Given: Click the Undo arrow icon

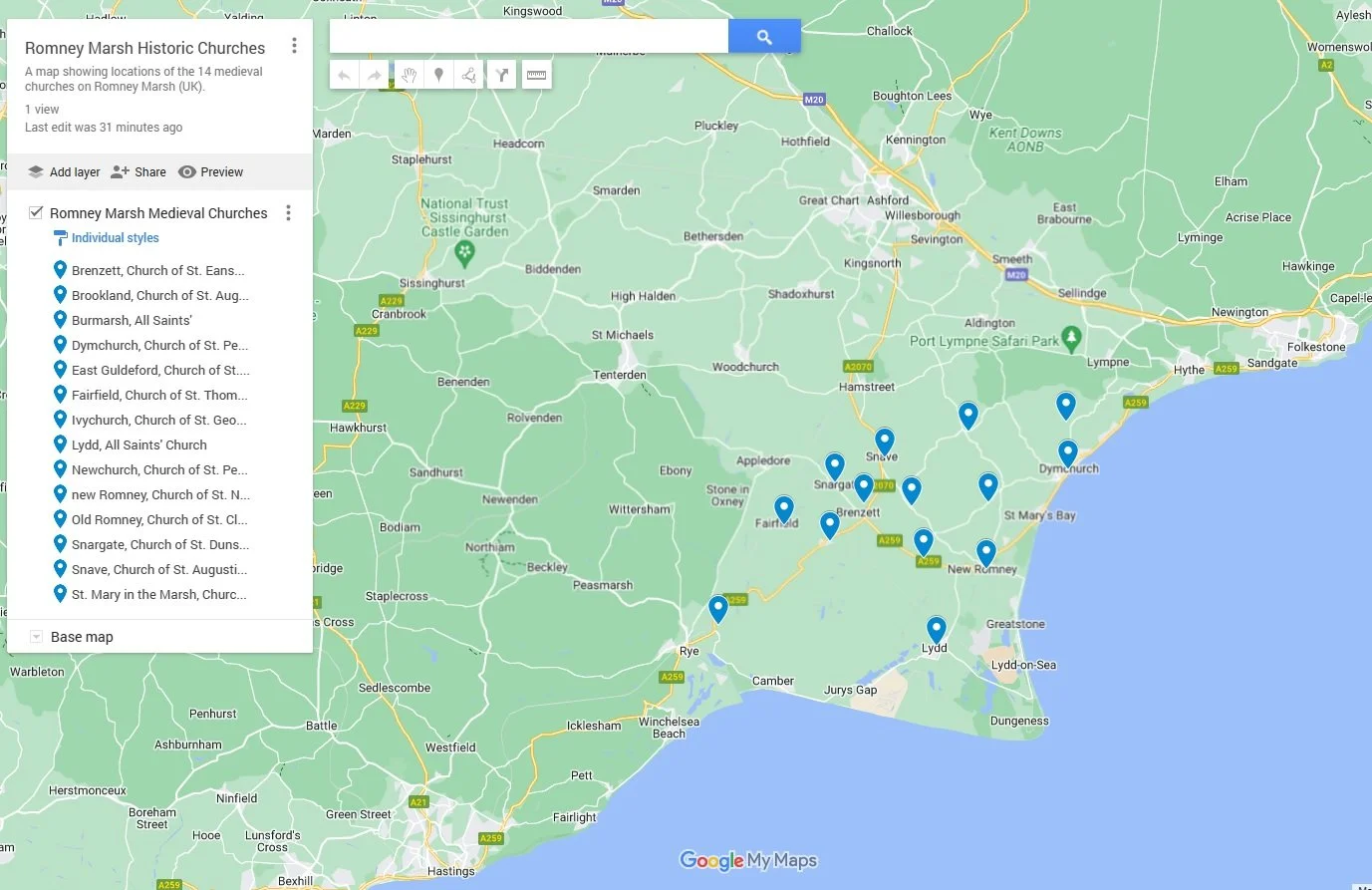Looking at the screenshot, I should tap(344, 74).
